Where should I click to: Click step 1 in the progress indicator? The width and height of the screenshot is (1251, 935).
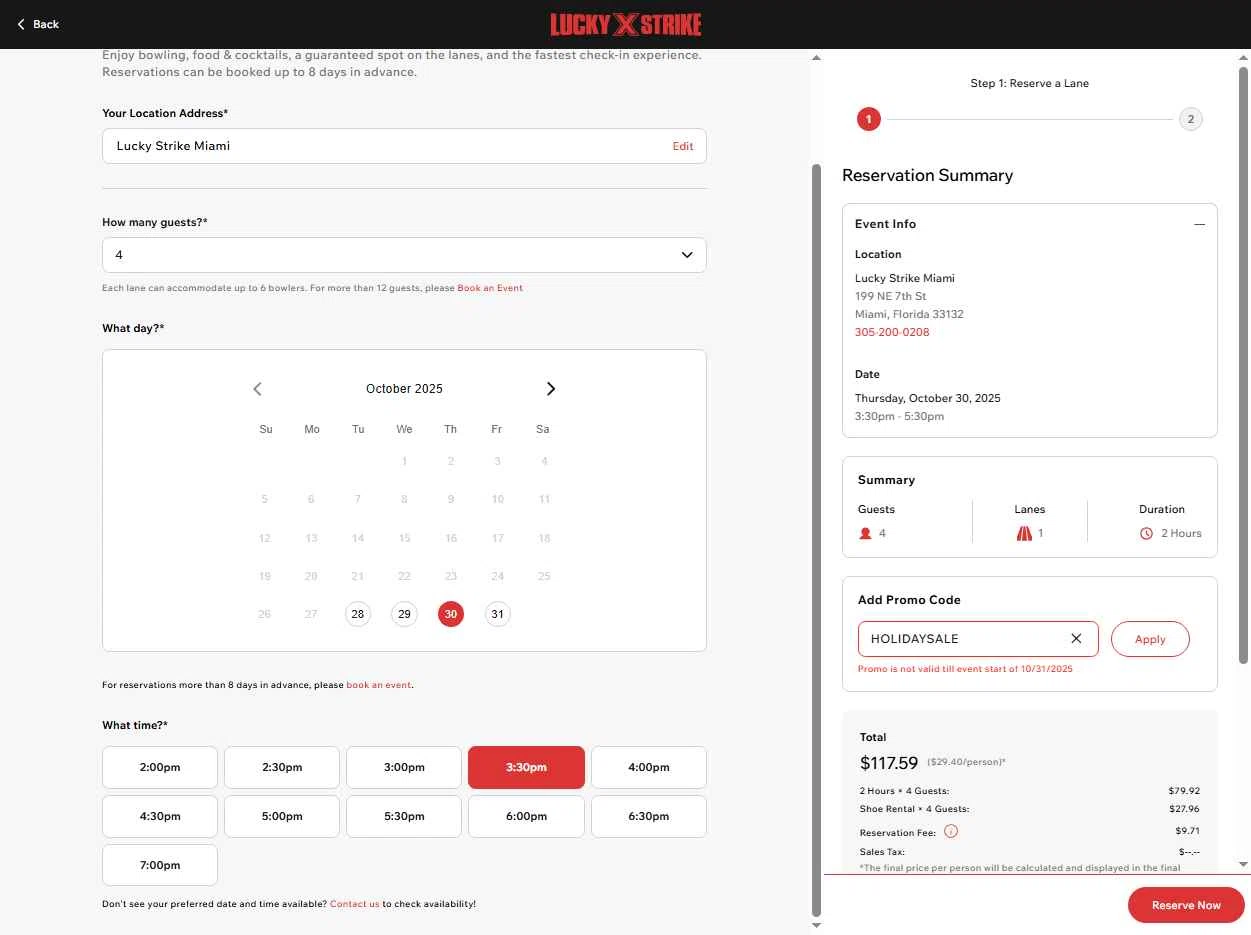pyautogui.click(x=869, y=120)
